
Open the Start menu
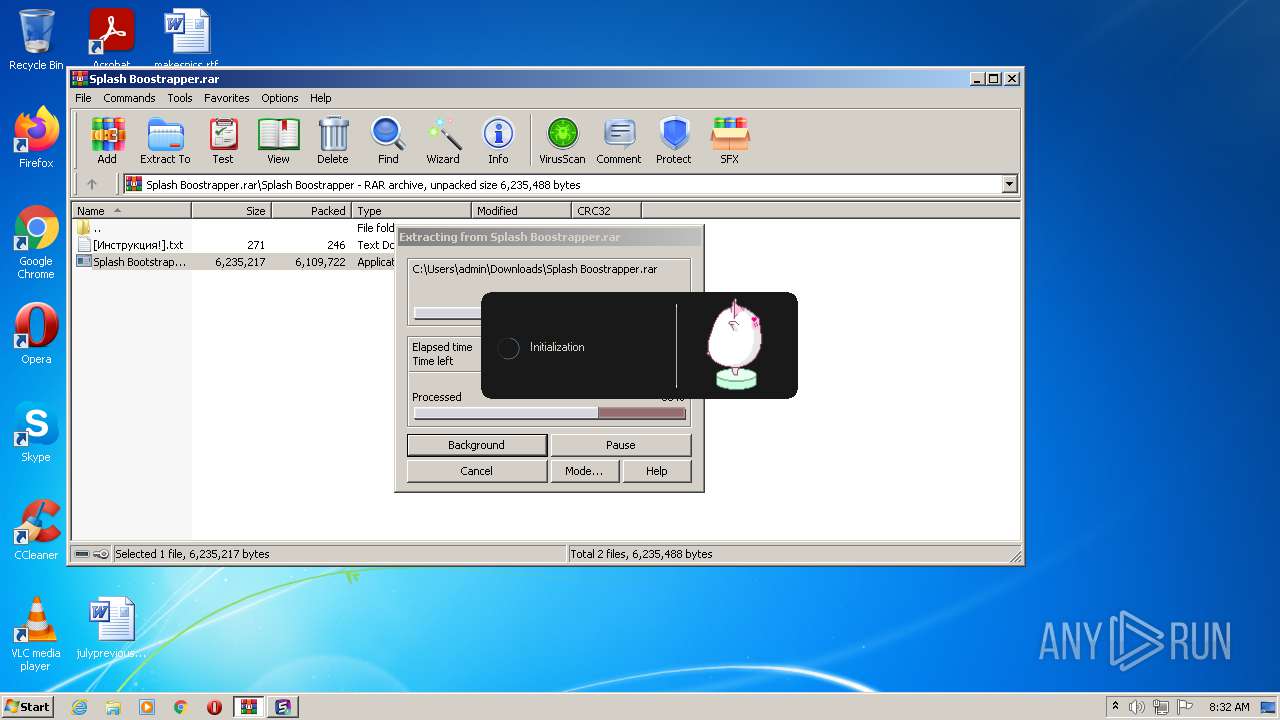[28, 707]
